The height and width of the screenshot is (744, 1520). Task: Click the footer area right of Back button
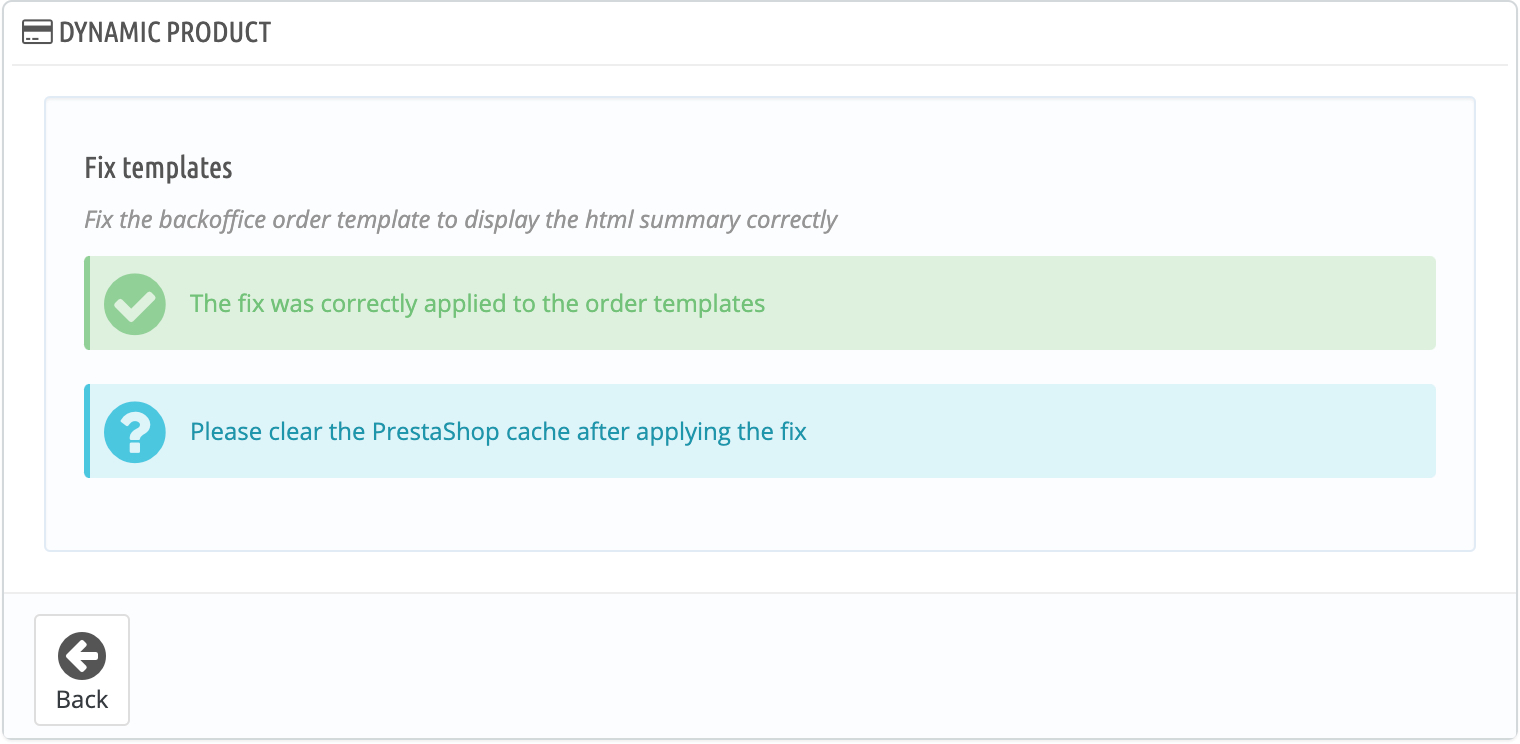point(800,668)
